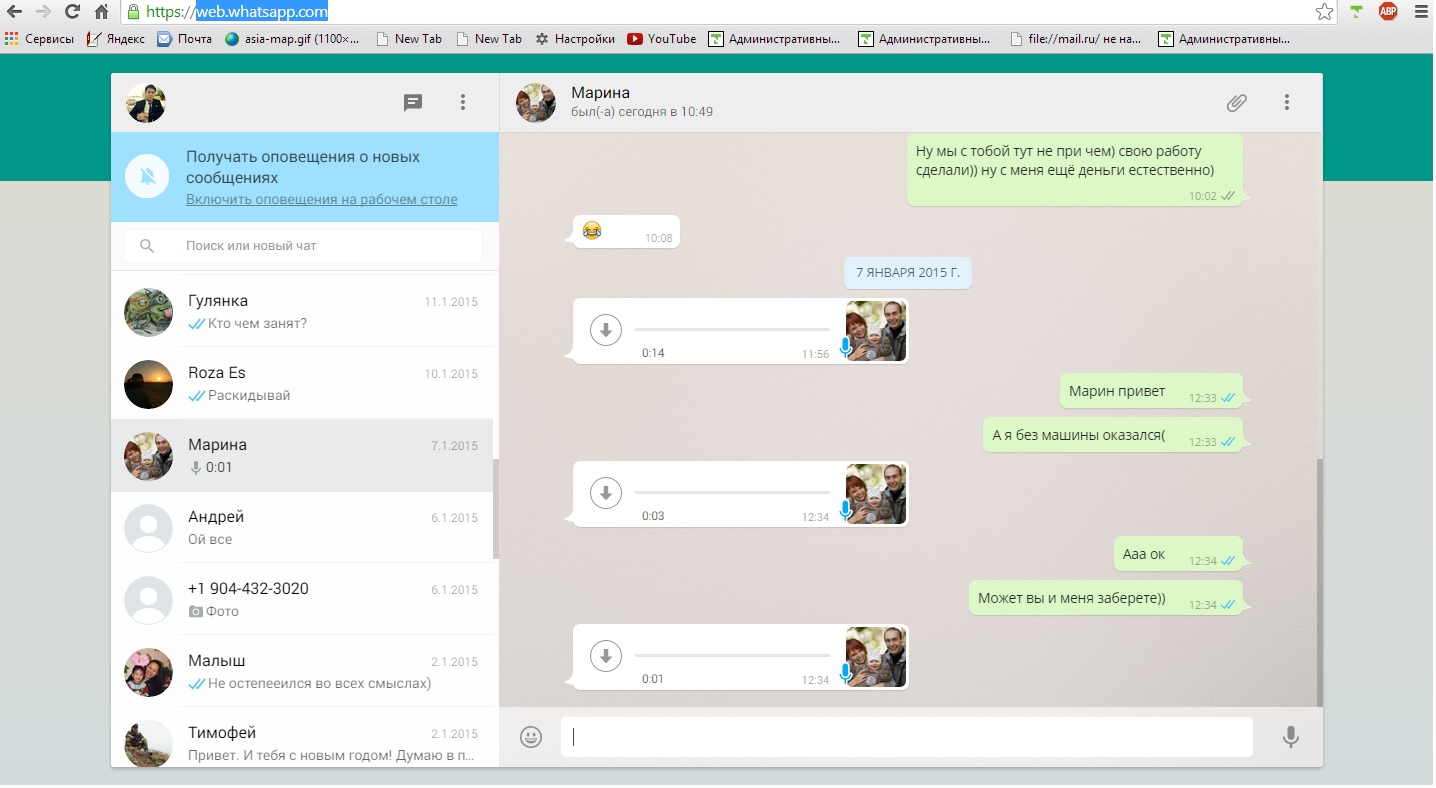
Task: Open the sidebar three-dot menu
Action: [x=463, y=102]
